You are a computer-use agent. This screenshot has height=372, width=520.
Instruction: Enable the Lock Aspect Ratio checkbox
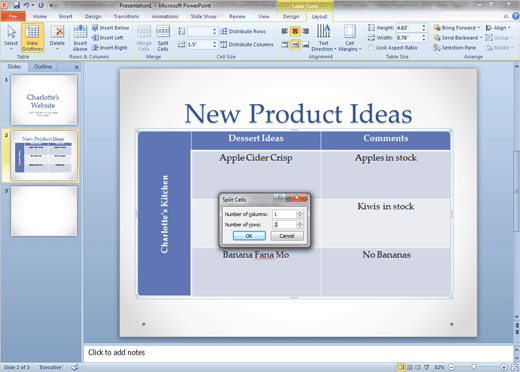371,48
